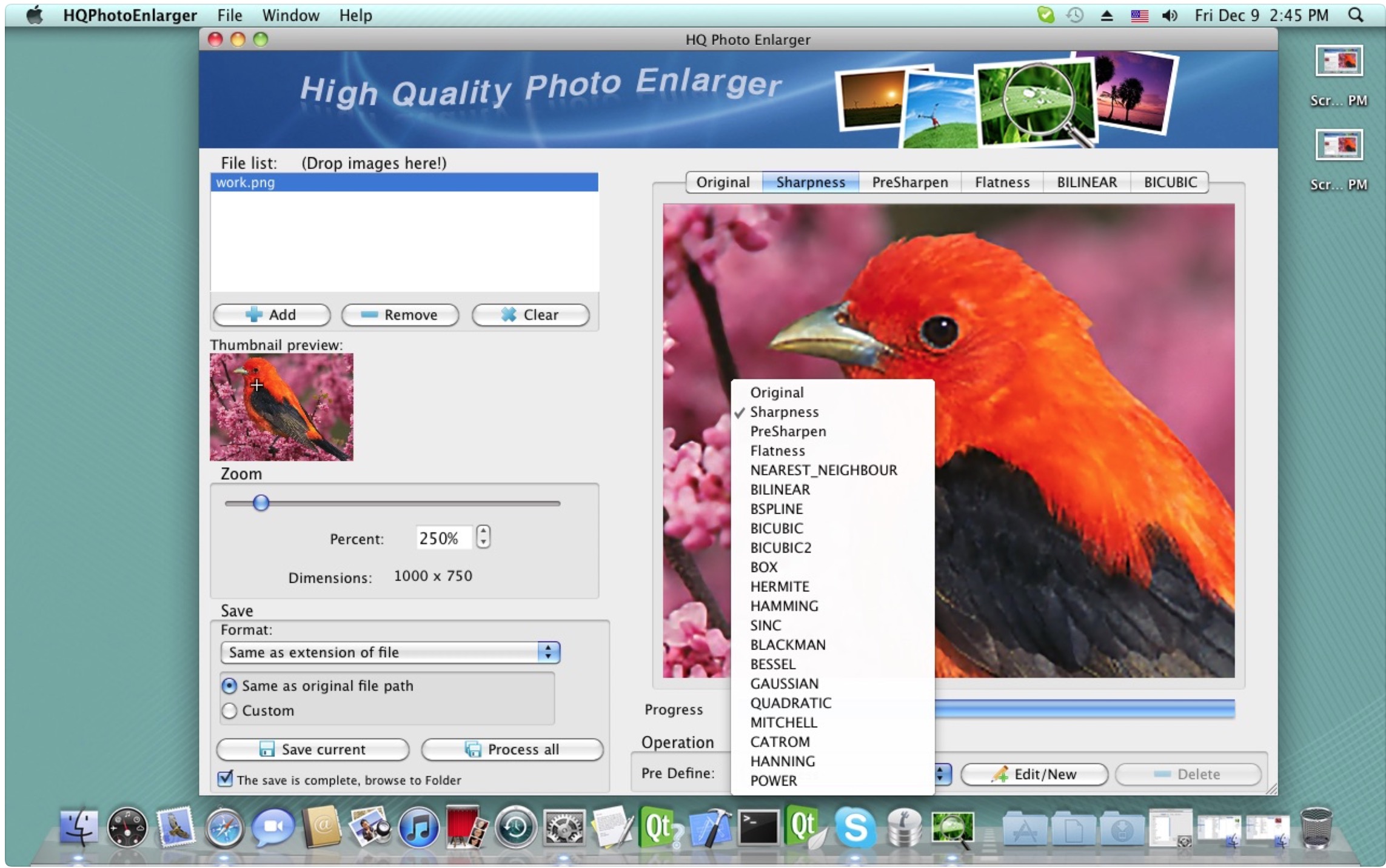Click the Edit/New button
1386x868 pixels.
pos(1034,774)
